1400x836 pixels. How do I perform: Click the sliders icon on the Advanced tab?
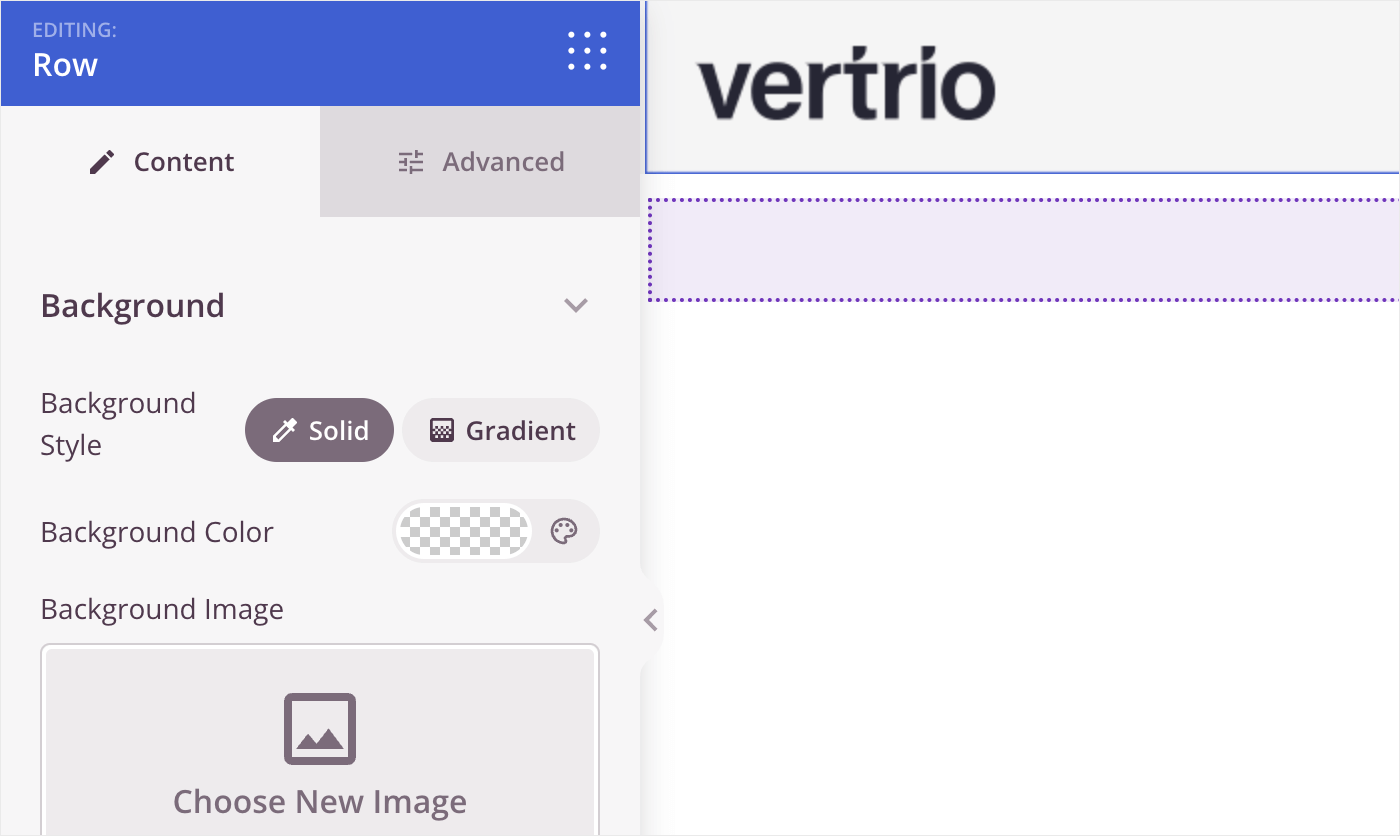[x=411, y=162]
